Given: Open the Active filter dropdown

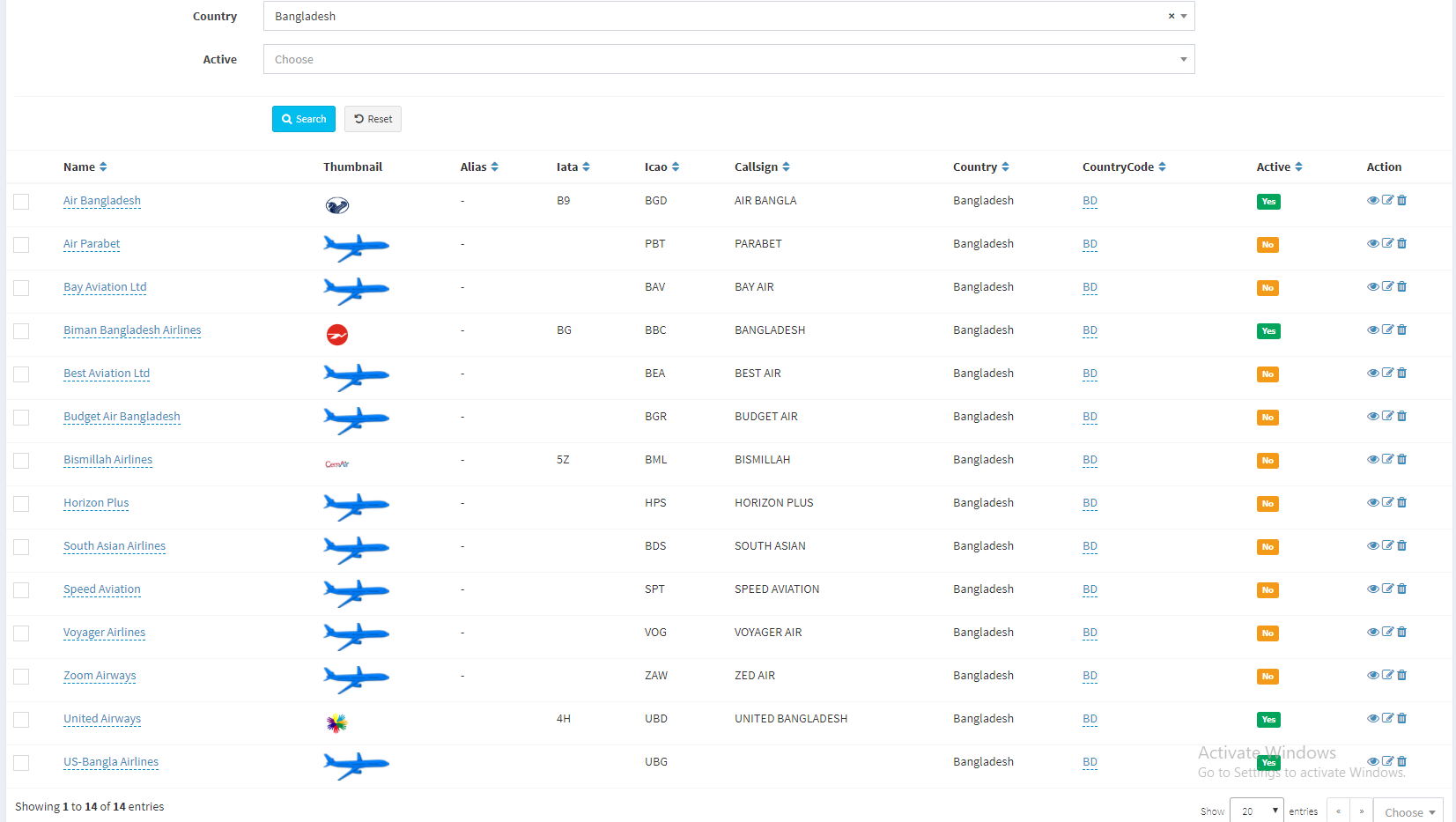Looking at the screenshot, I should (728, 59).
